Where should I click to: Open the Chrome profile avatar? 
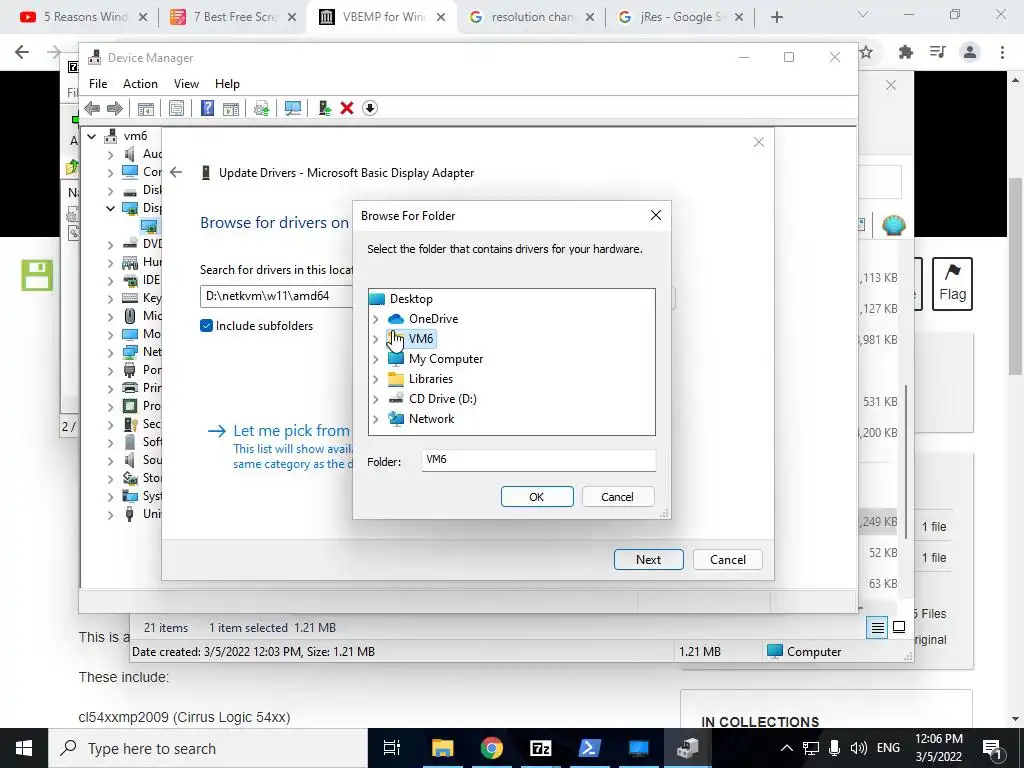coord(970,52)
